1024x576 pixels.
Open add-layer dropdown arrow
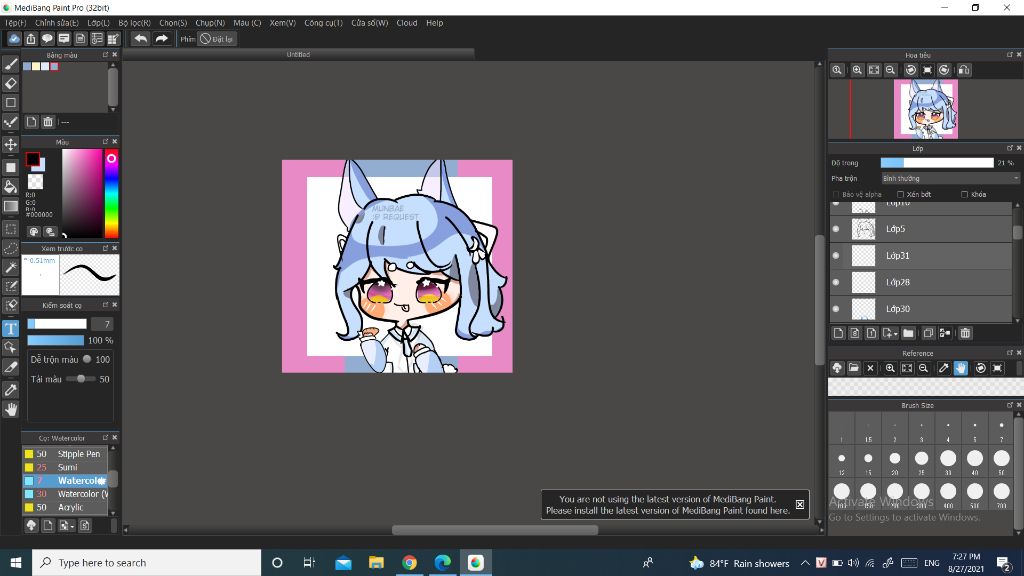(895, 334)
